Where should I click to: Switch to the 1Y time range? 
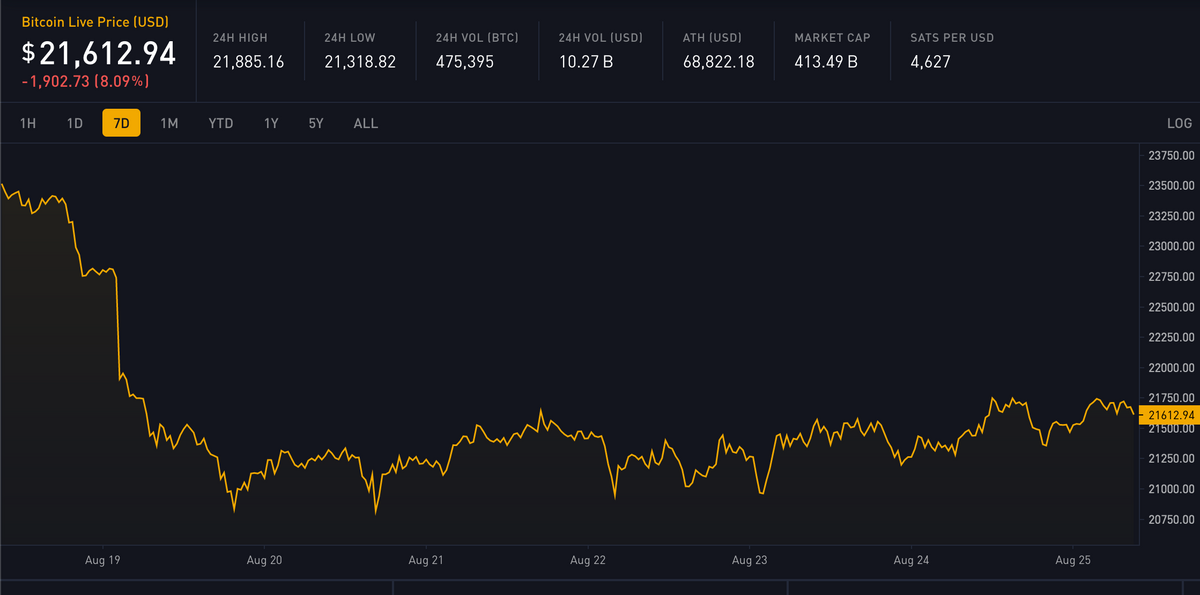(x=271, y=123)
